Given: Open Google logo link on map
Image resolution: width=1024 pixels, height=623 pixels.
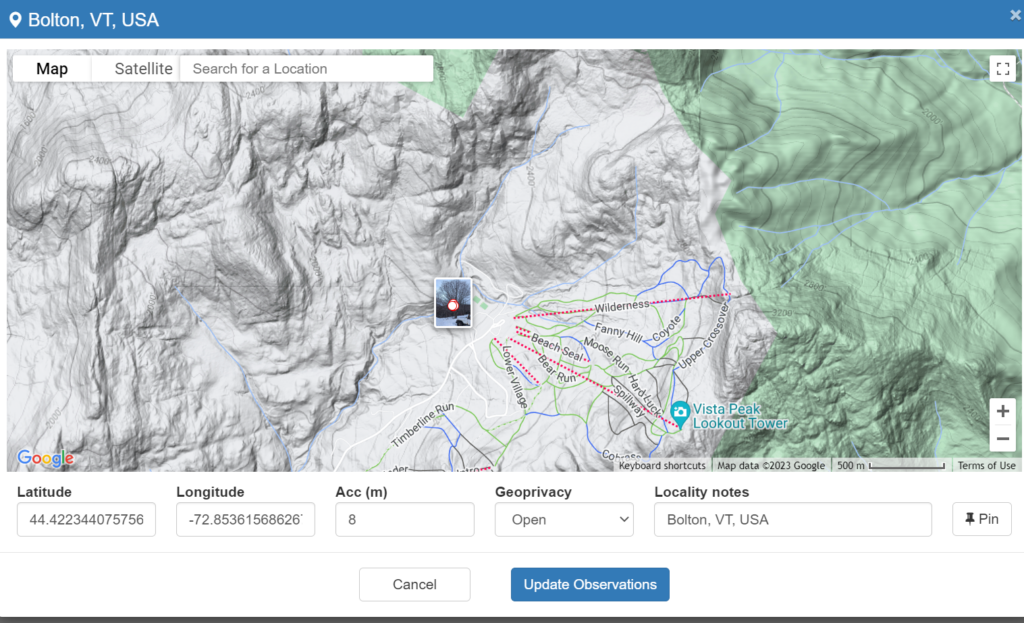Looking at the screenshot, I should point(45,458).
